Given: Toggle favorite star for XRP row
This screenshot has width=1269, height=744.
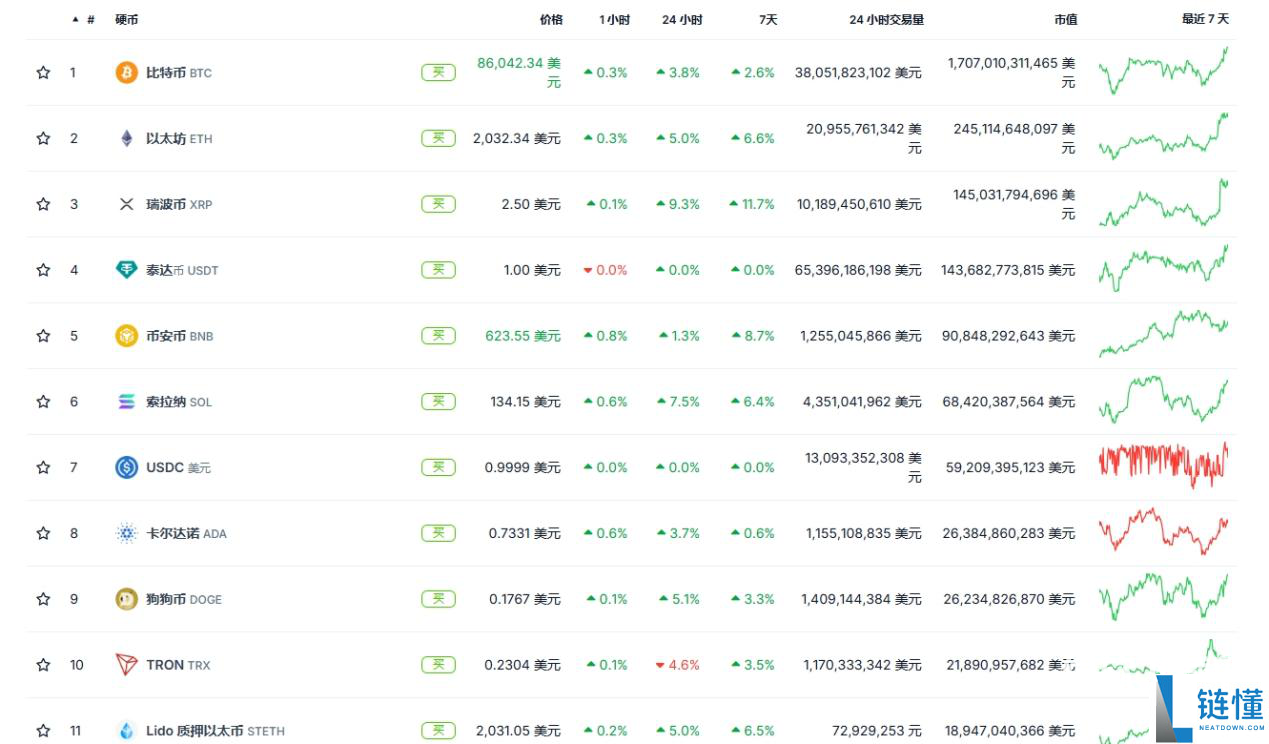Looking at the screenshot, I should coord(43,204).
